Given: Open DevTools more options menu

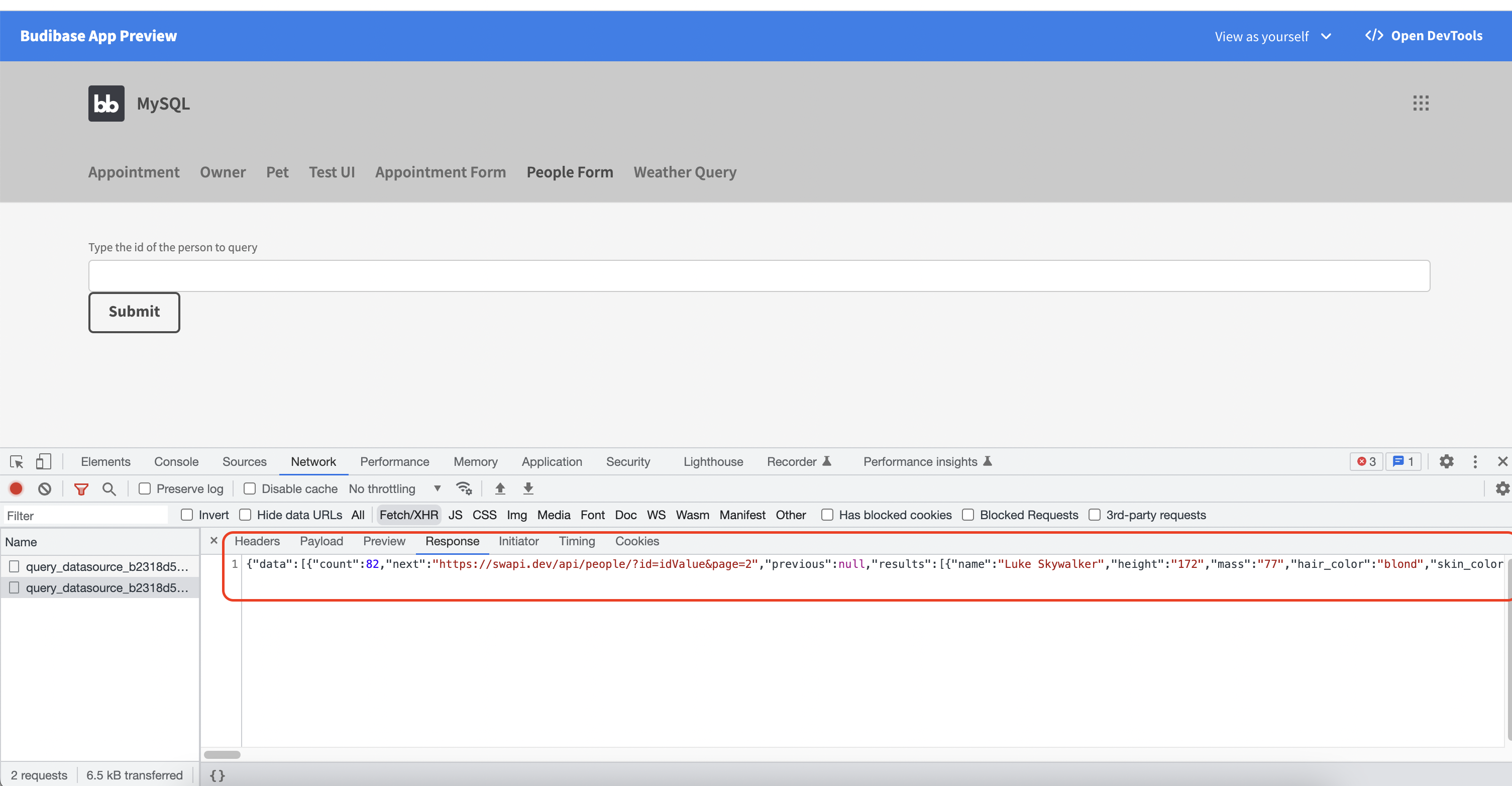Looking at the screenshot, I should point(1476,462).
